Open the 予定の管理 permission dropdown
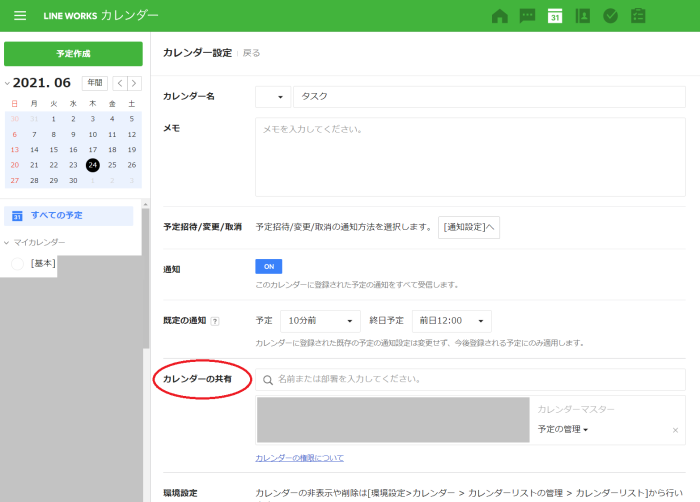Screen dimensions: 700x502 (x=562, y=429)
